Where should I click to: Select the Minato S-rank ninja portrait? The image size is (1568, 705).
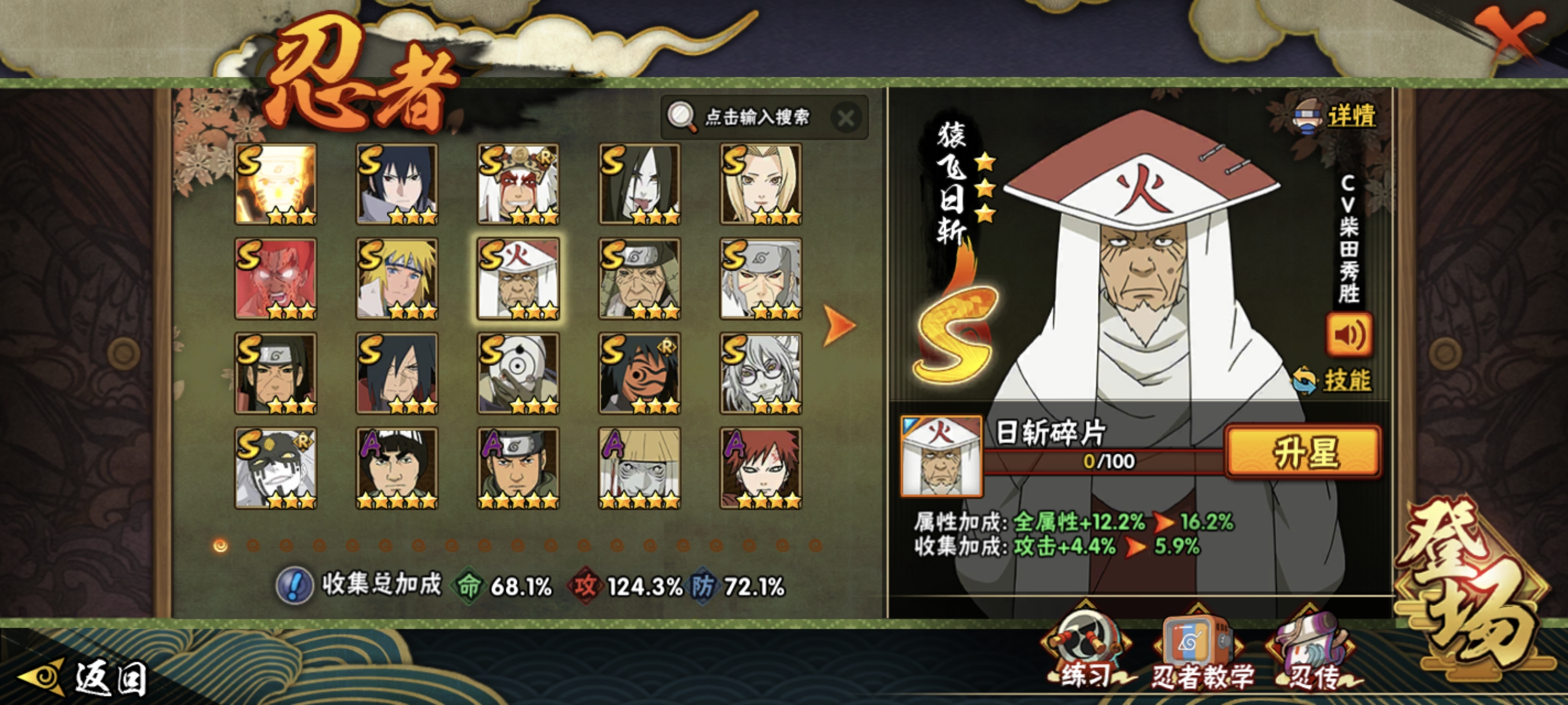[397, 279]
